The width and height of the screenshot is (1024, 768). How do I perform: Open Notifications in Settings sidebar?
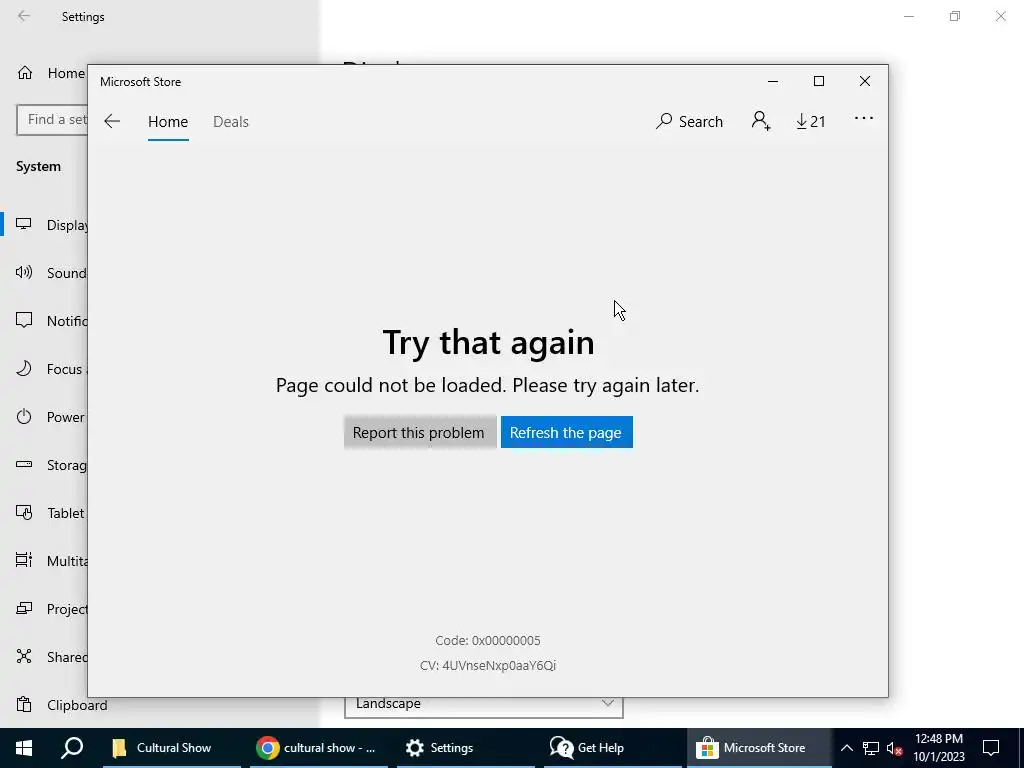46,321
